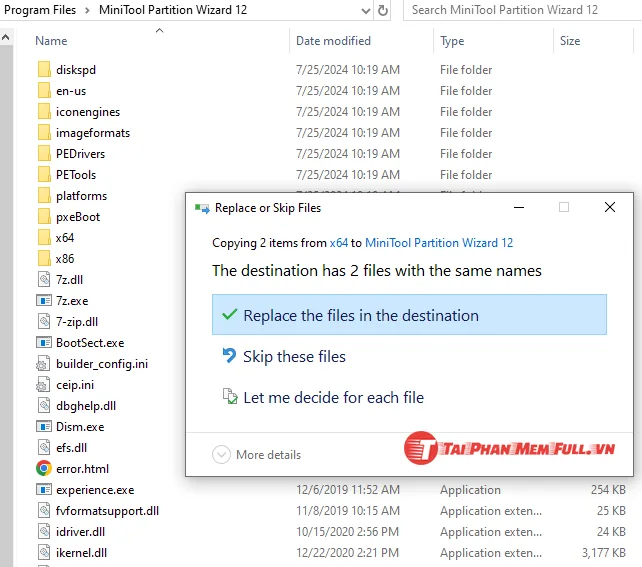Choose Let me decide for each file

click(x=323, y=397)
